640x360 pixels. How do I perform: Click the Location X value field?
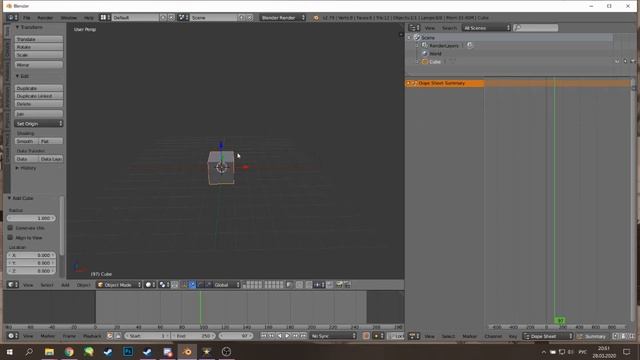[x=31, y=255]
